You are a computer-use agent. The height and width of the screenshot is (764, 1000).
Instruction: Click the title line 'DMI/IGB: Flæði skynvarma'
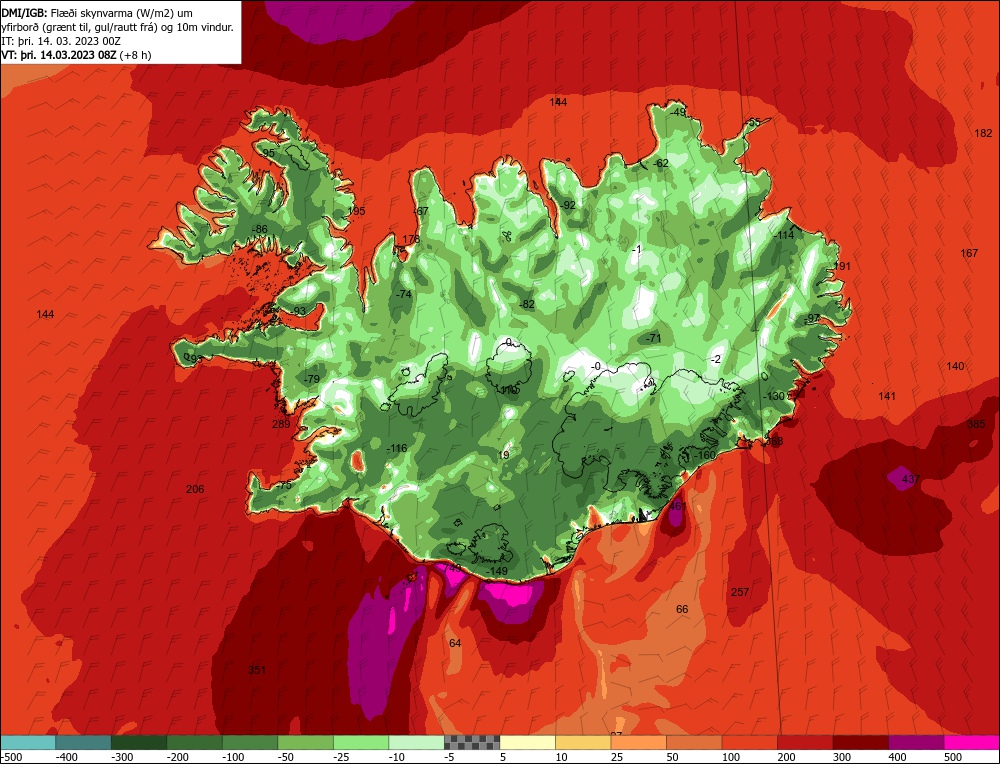tap(97, 13)
